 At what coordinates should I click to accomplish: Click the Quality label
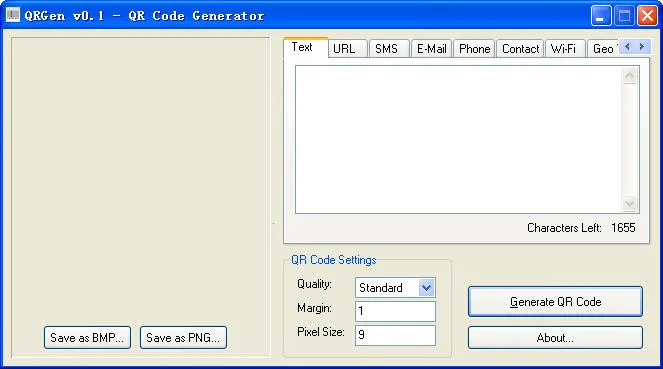click(x=314, y=284)
